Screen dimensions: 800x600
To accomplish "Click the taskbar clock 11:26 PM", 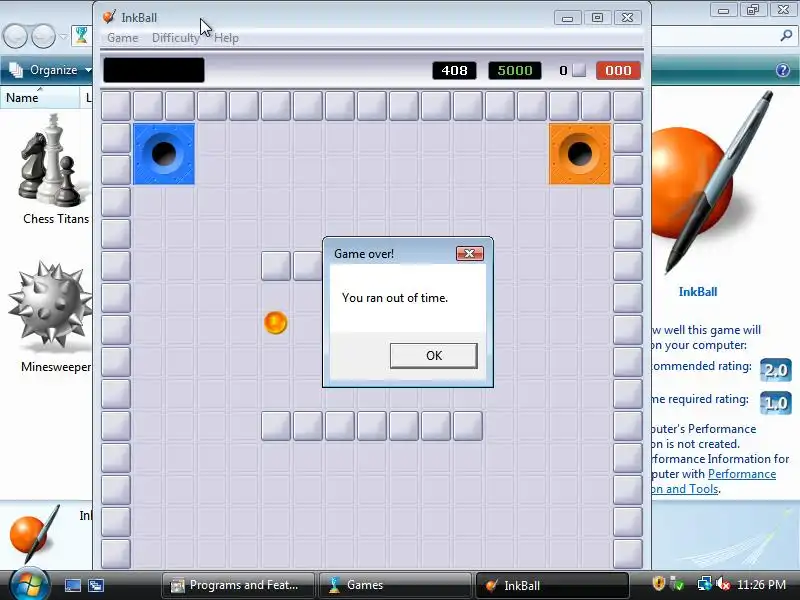I will point(761,585).
